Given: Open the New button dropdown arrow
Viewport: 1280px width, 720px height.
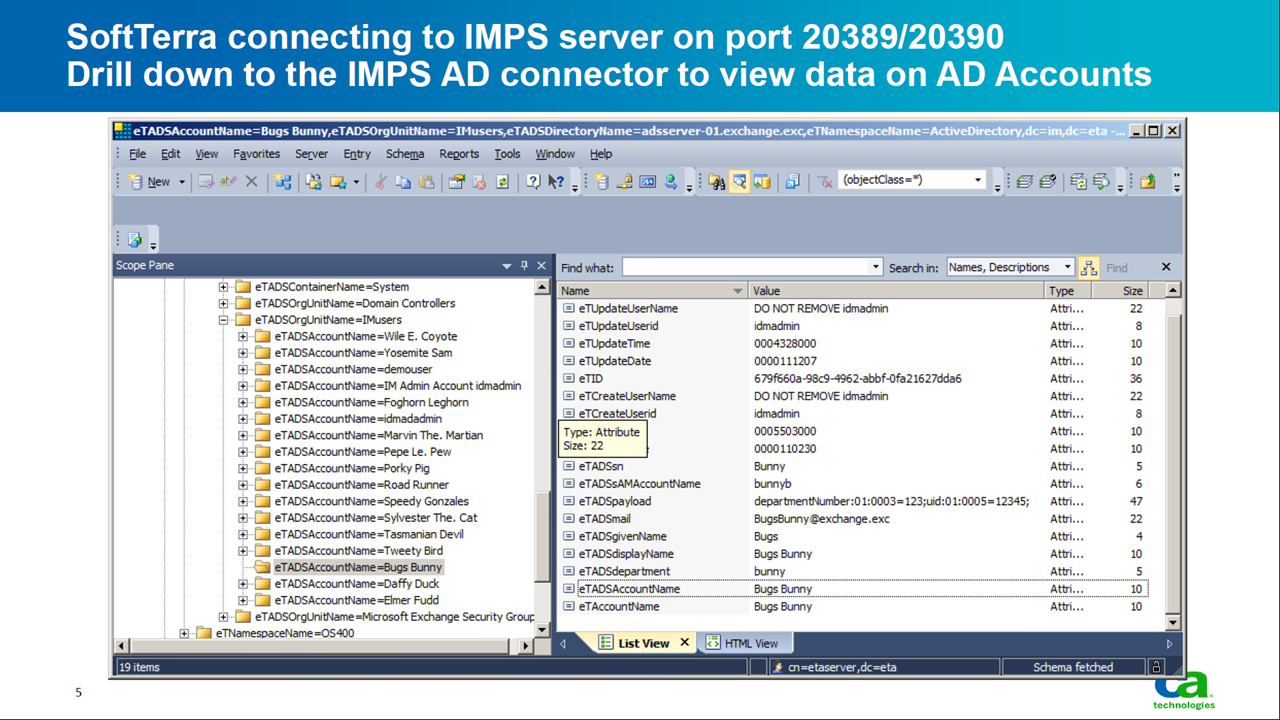Looking at the screenshot, I should pos(182,182).
